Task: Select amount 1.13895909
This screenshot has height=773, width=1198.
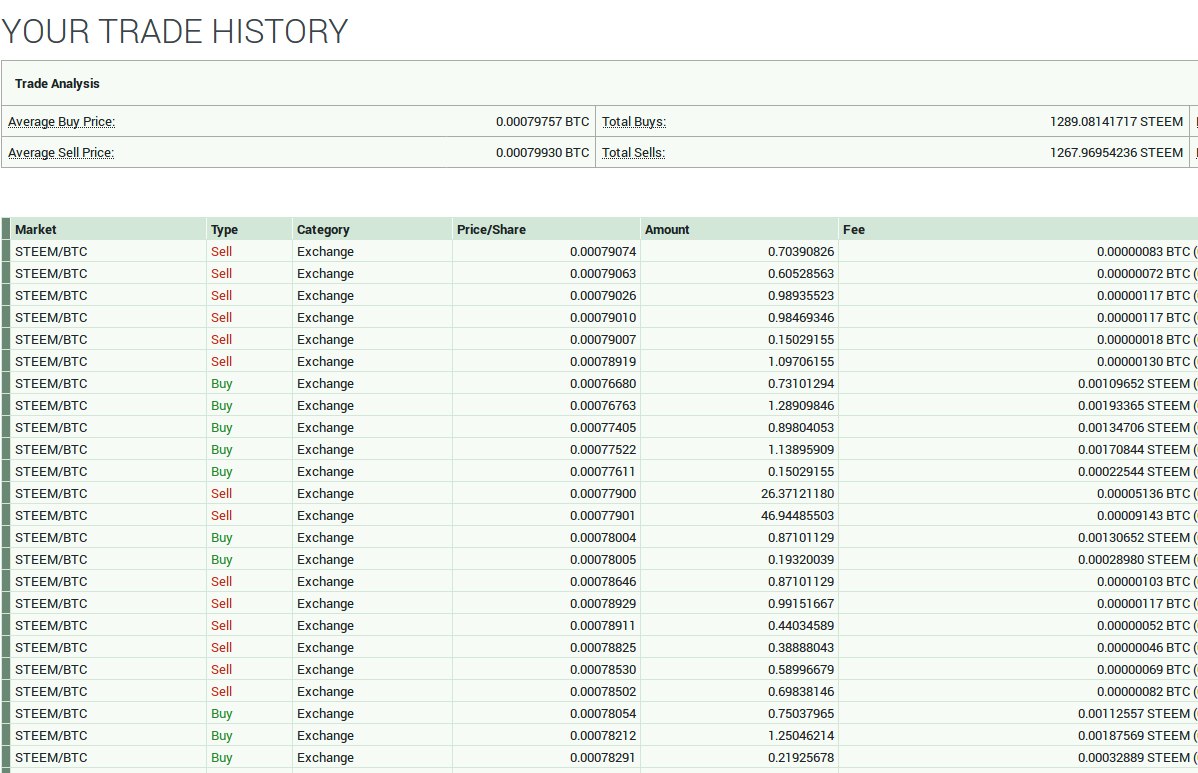Action: pos(801,450)
